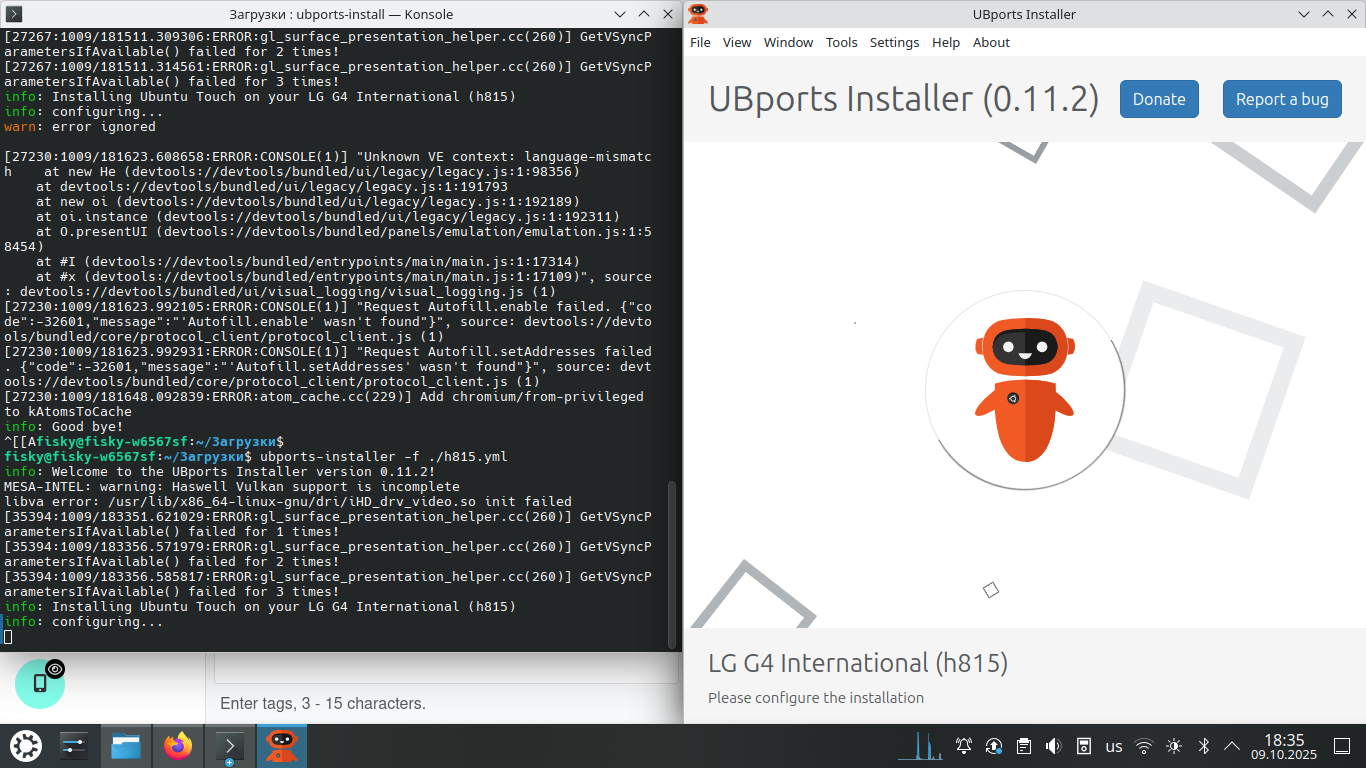The image size is (1366, 768).
Task: Switch the 'us' keyboard layout indicator
Action: (1113, 746)
